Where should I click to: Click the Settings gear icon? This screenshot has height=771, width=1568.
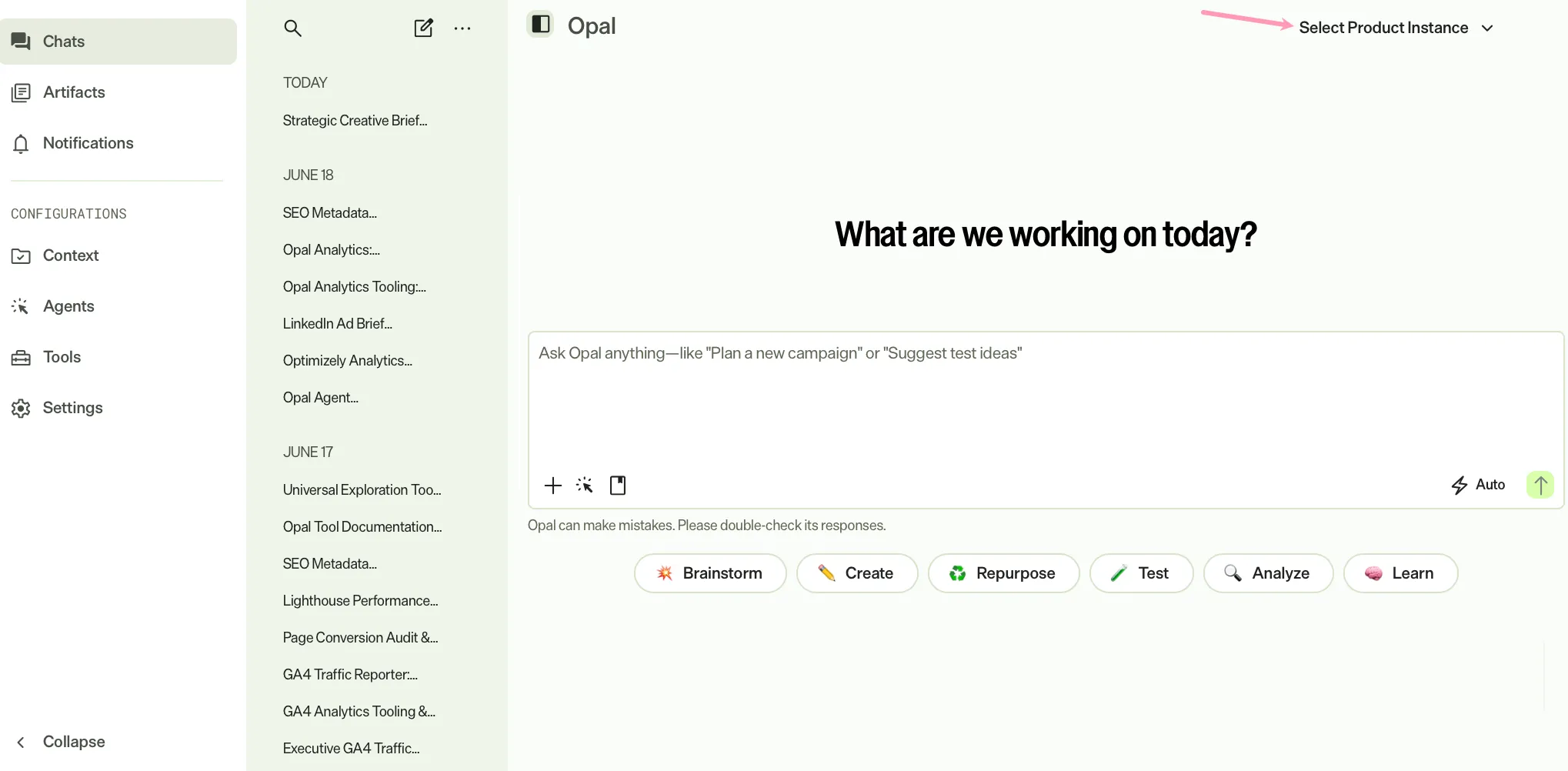21,408
